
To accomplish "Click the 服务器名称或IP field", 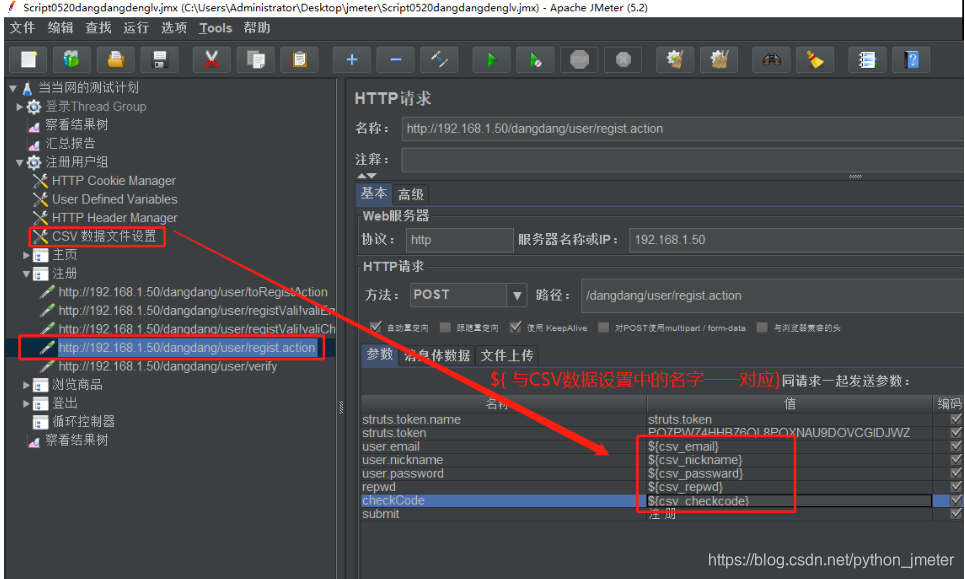I will coord(796,240).
